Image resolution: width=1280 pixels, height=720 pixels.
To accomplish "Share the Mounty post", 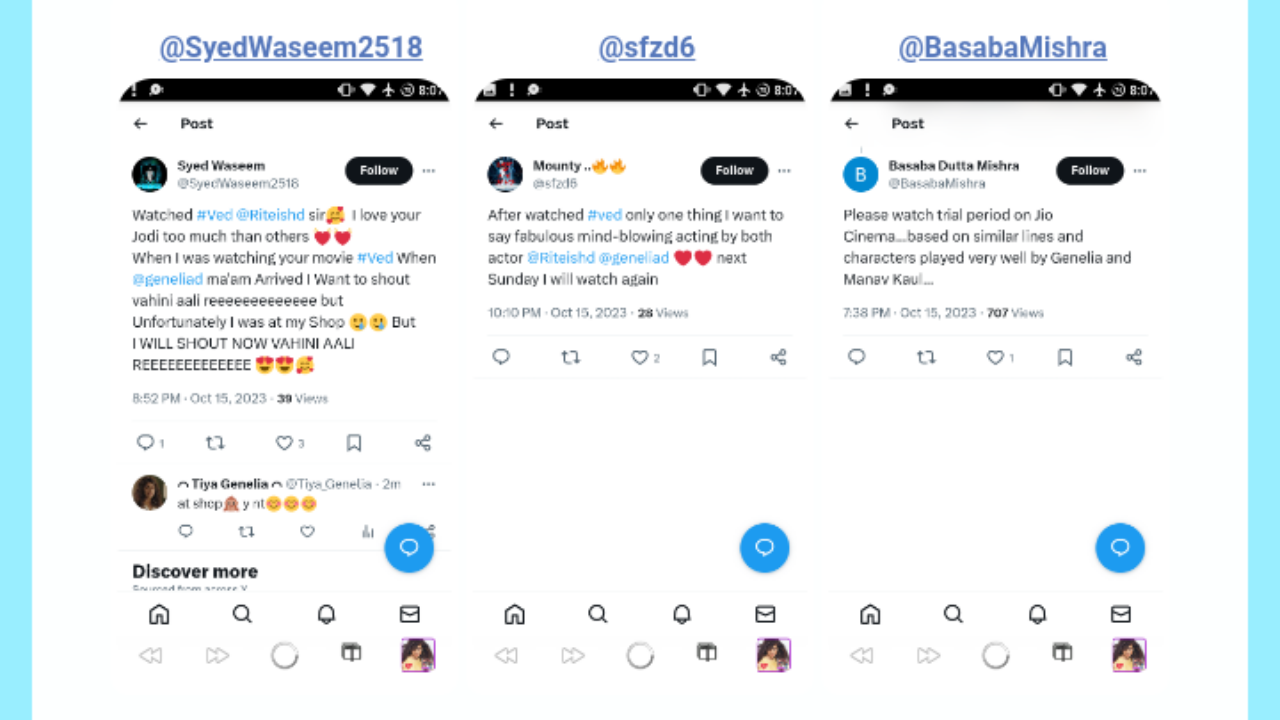I will click(779, 357).
